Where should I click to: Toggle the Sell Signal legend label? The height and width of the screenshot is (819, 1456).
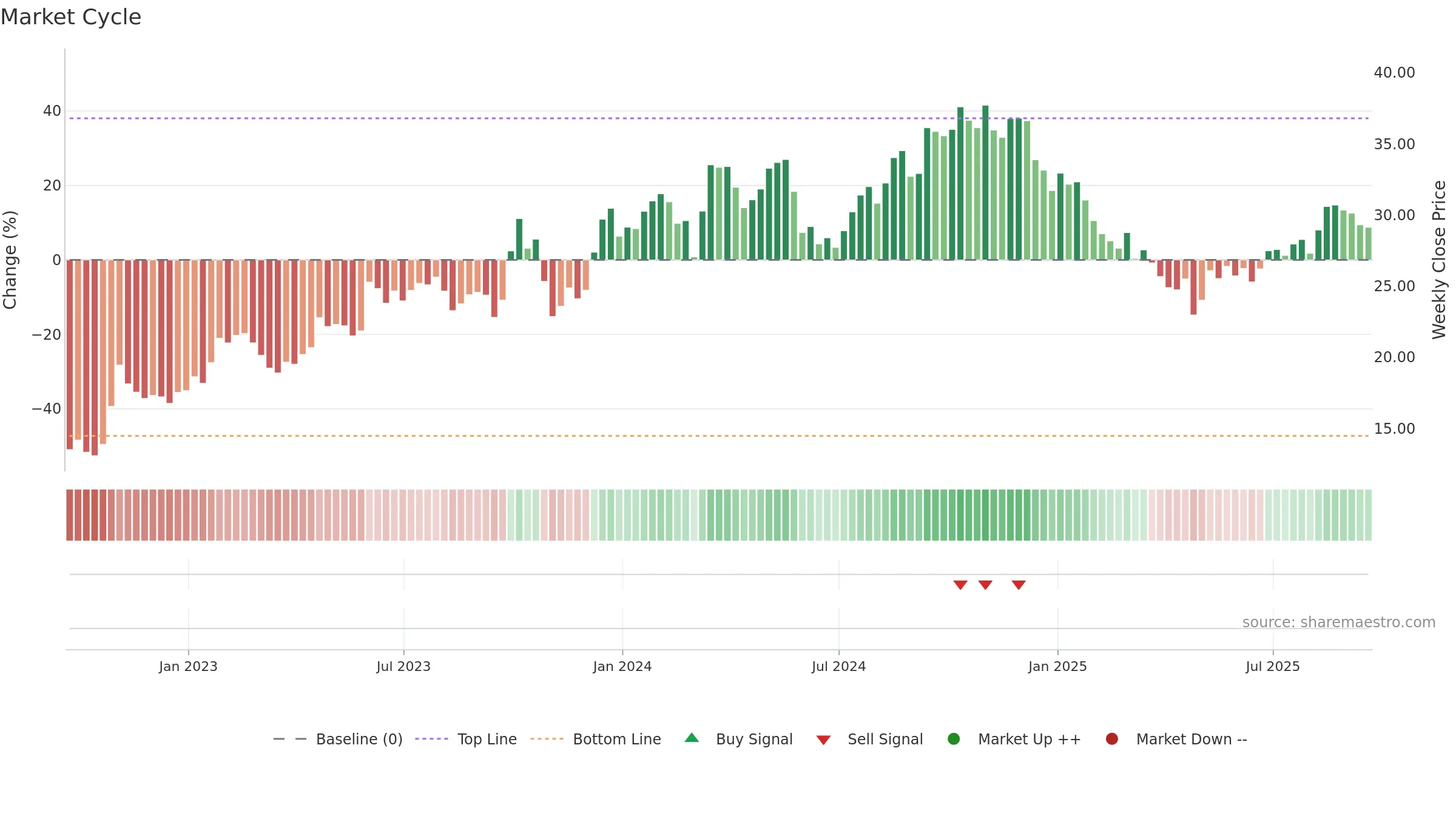[x=885, y=739]
